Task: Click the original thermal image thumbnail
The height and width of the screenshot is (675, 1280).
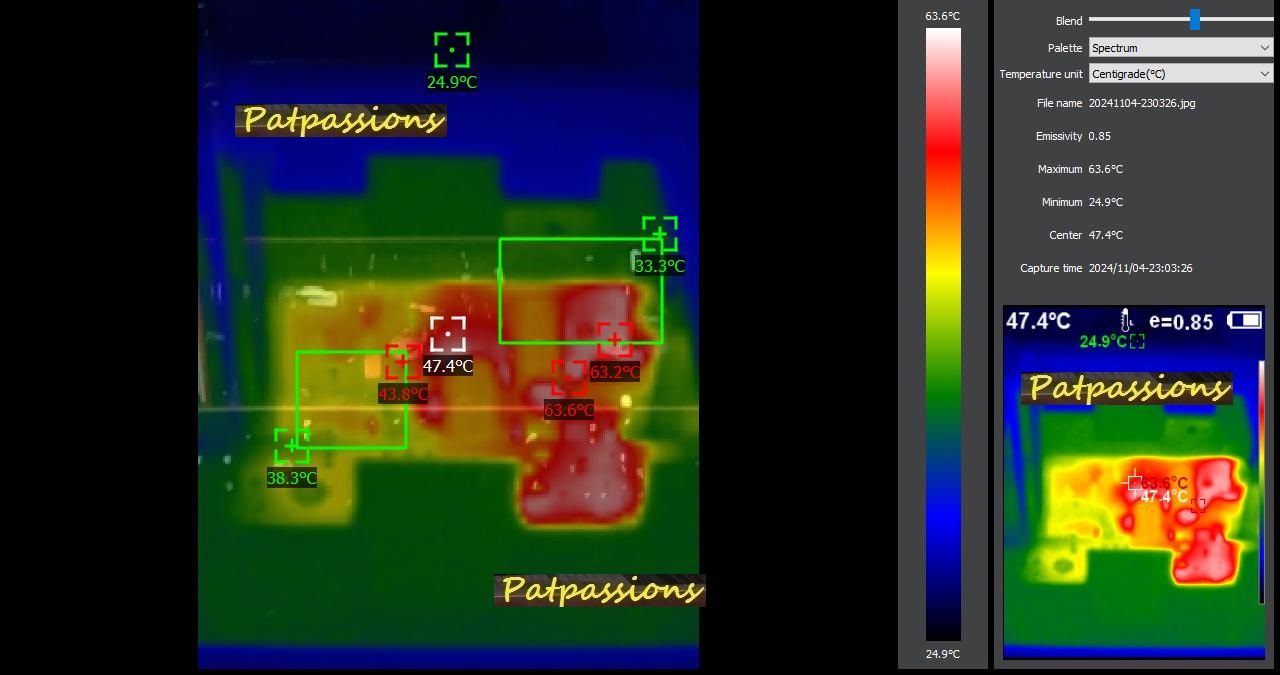Action: coord(1134,482)
